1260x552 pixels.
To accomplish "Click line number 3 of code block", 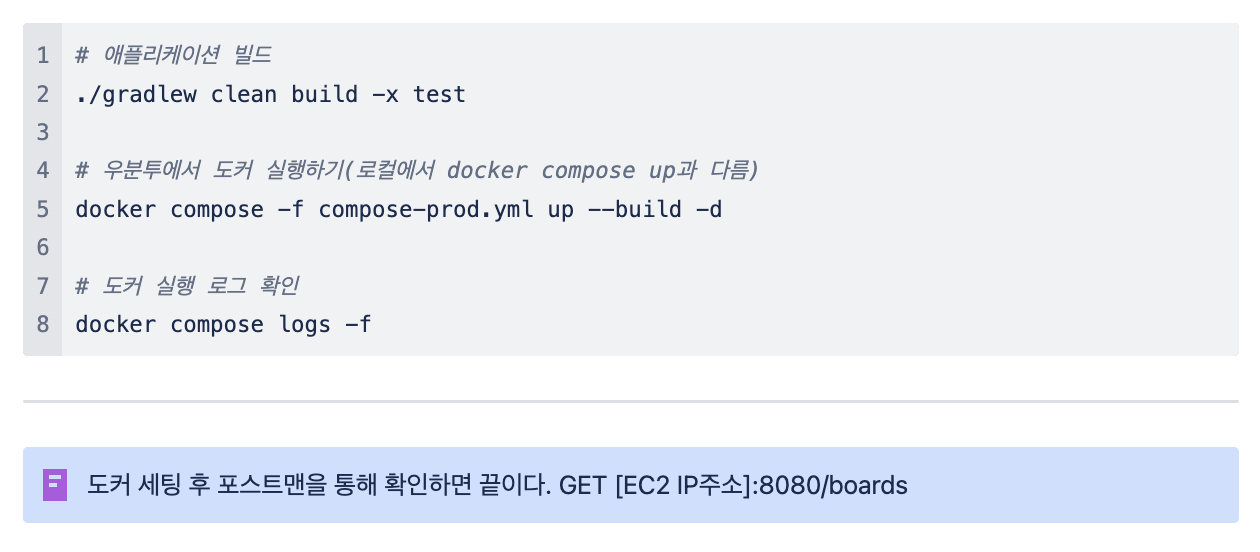I will click(x=43, y=133).
